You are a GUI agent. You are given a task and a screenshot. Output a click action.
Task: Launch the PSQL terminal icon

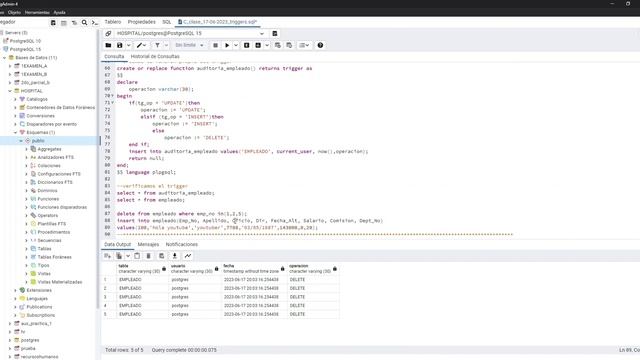point(95,23)
